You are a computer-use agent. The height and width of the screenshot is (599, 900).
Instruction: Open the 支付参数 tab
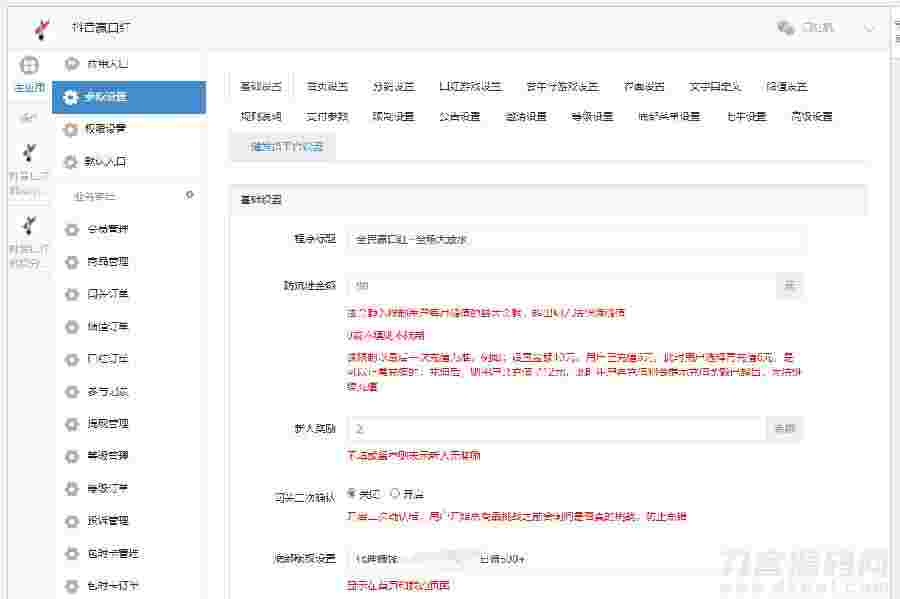[x=327, y=116]
